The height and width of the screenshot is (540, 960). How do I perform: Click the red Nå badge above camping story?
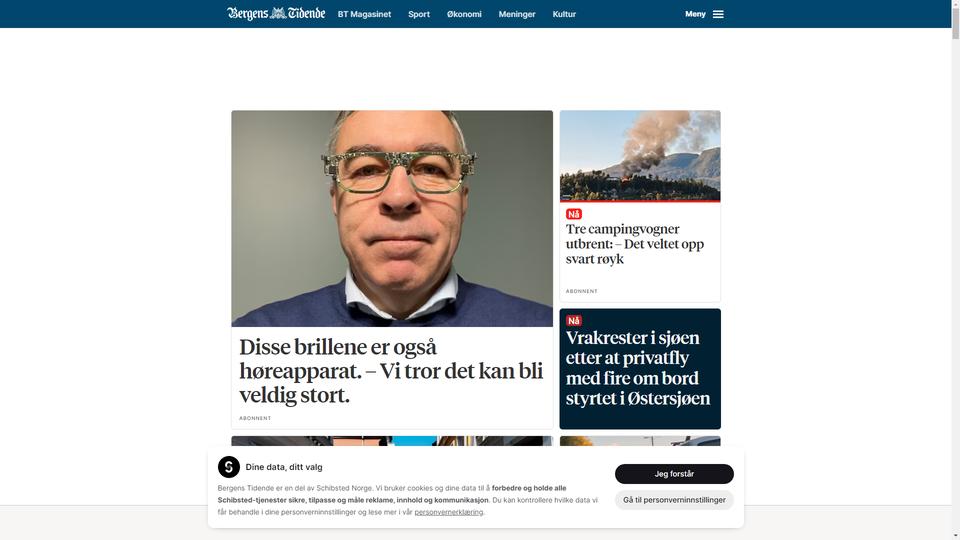[x=574, y=214]
